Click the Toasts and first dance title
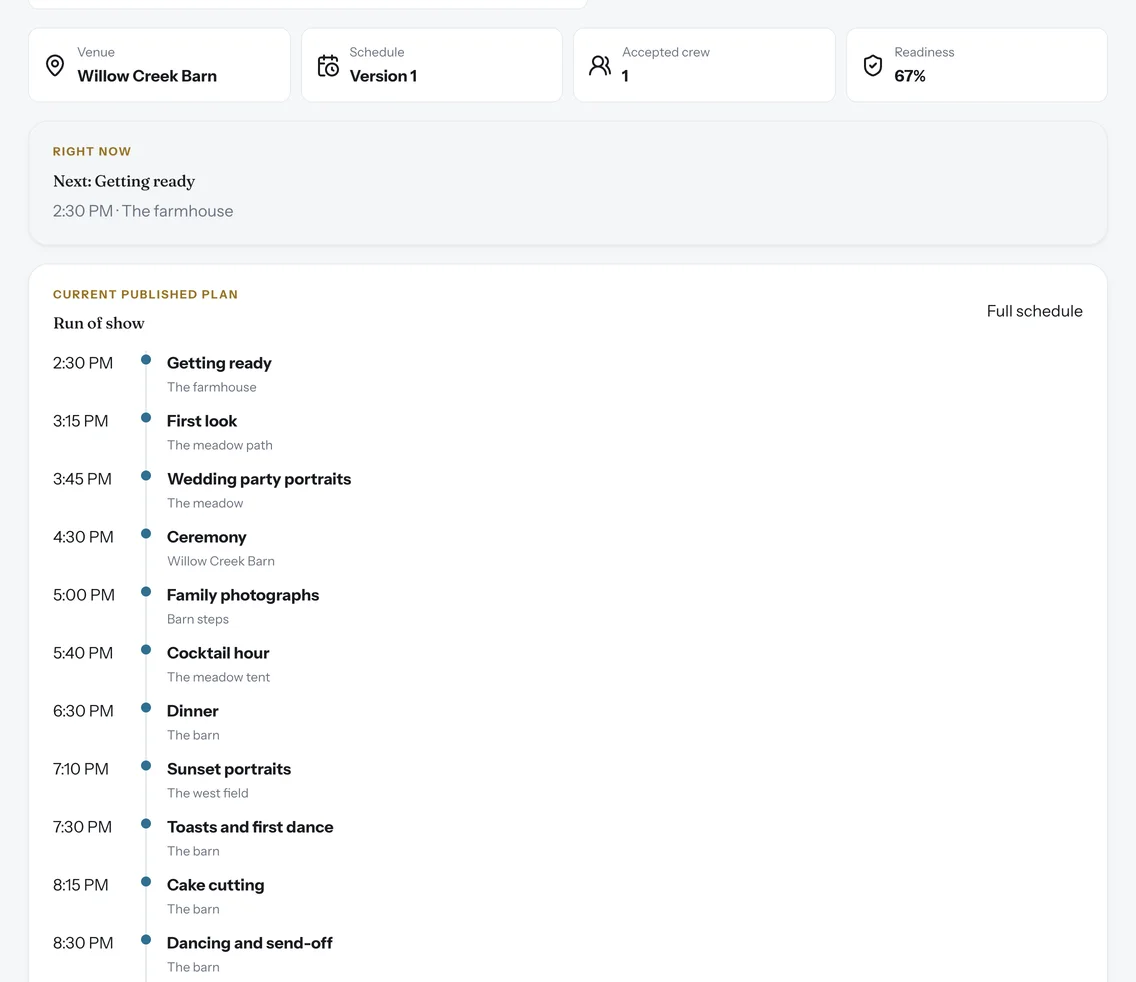The height and width of the screenshot is (982, 1136). point(250,827)
